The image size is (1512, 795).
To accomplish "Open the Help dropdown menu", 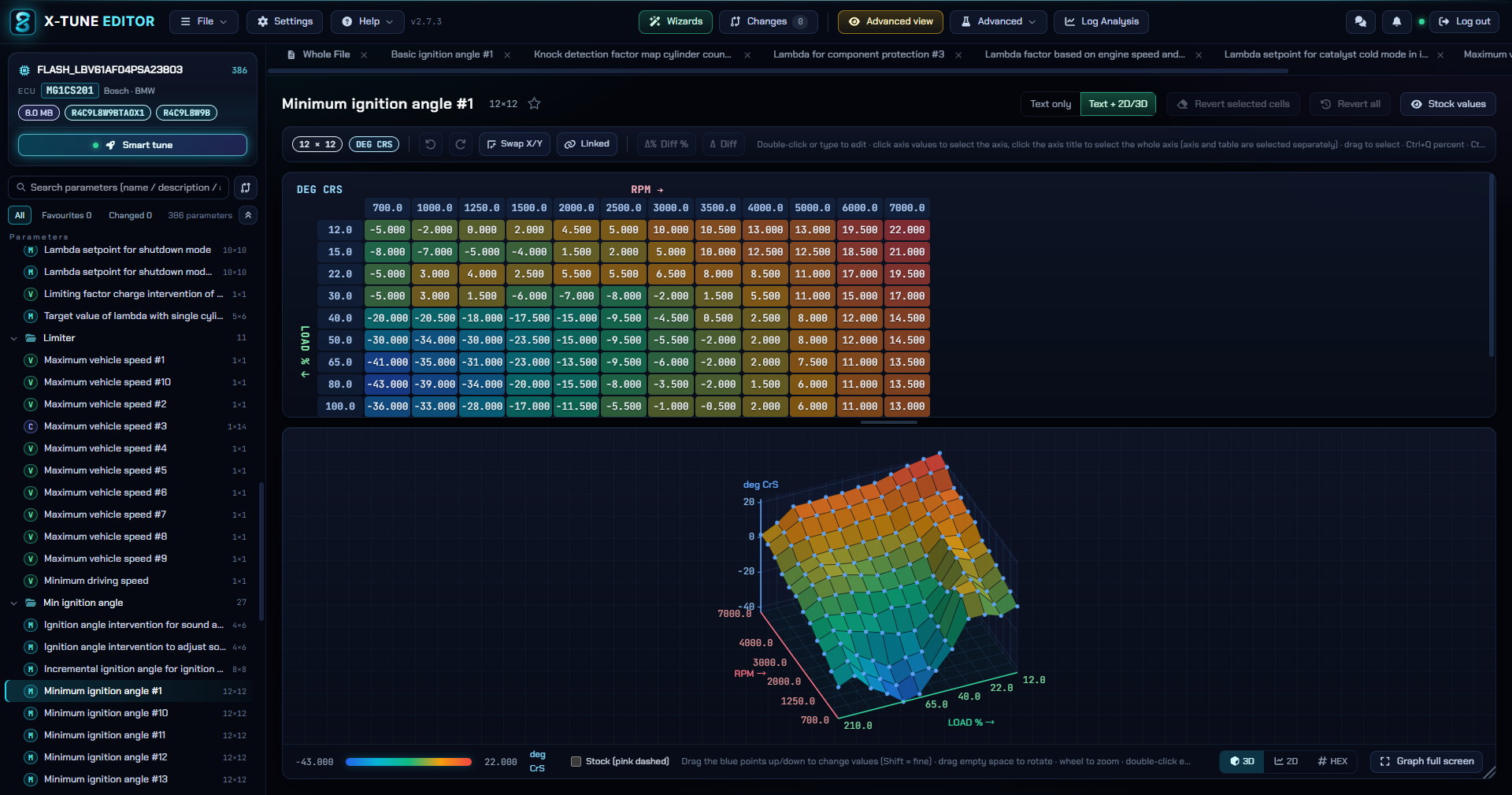I will click(x=368, y=22).
